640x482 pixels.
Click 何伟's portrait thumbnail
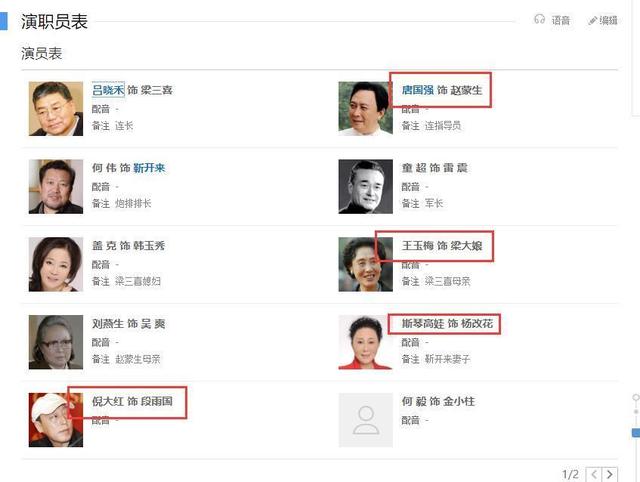point(56,187)
